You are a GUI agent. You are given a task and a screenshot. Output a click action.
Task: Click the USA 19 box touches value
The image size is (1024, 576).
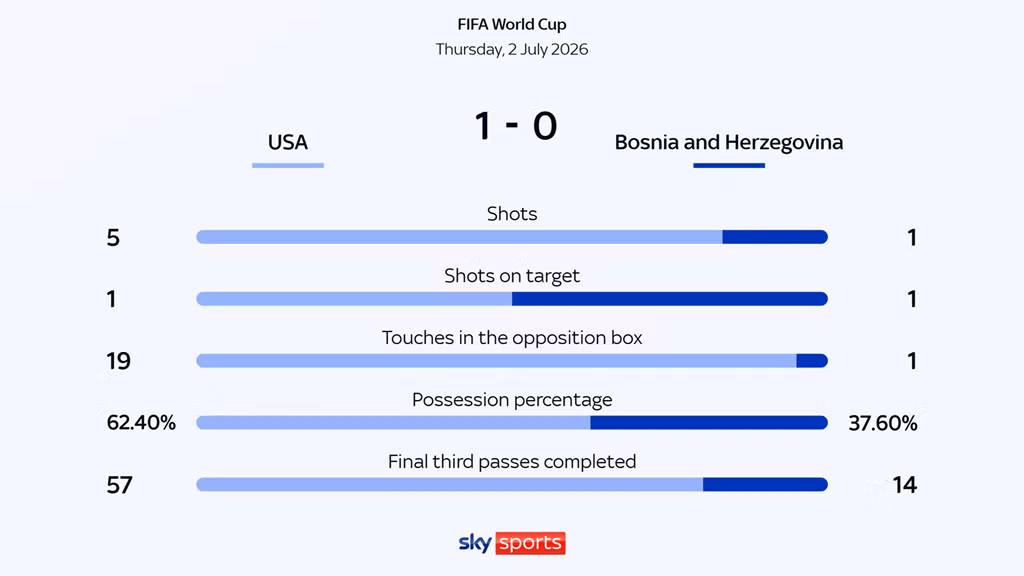click(119, 361)
